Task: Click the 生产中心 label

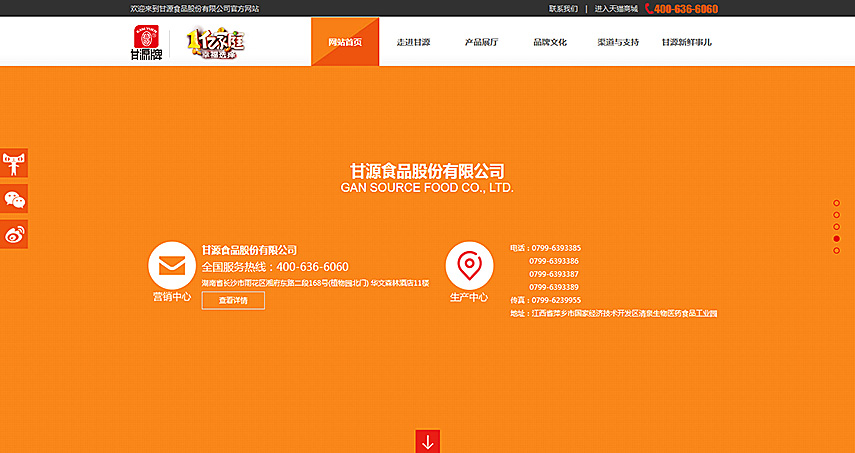Action: [469, 298]
